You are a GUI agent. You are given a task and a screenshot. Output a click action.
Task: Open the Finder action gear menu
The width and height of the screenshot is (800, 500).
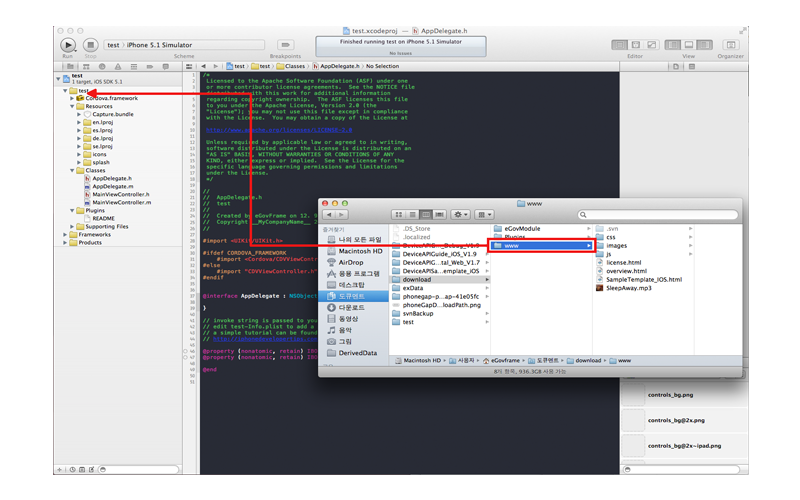(x=460, y=214)
